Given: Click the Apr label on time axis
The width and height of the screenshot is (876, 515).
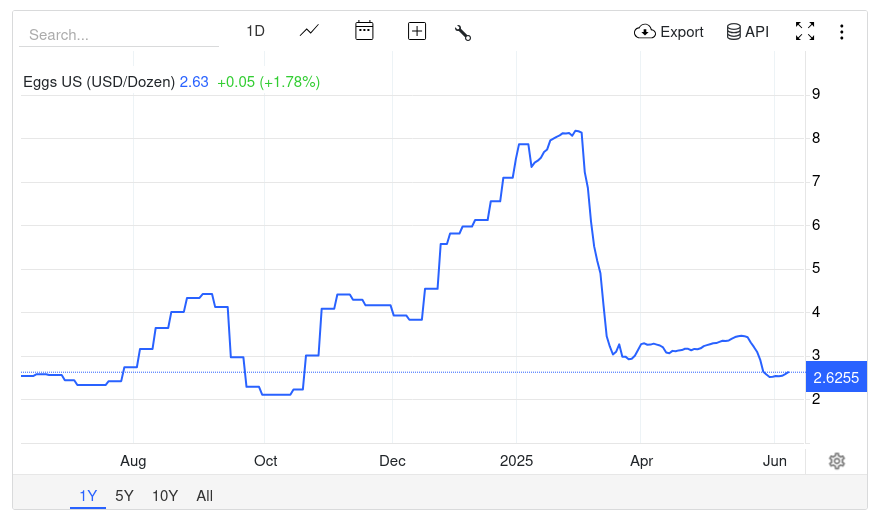Looking at the screenshot, I should [641, 461].
